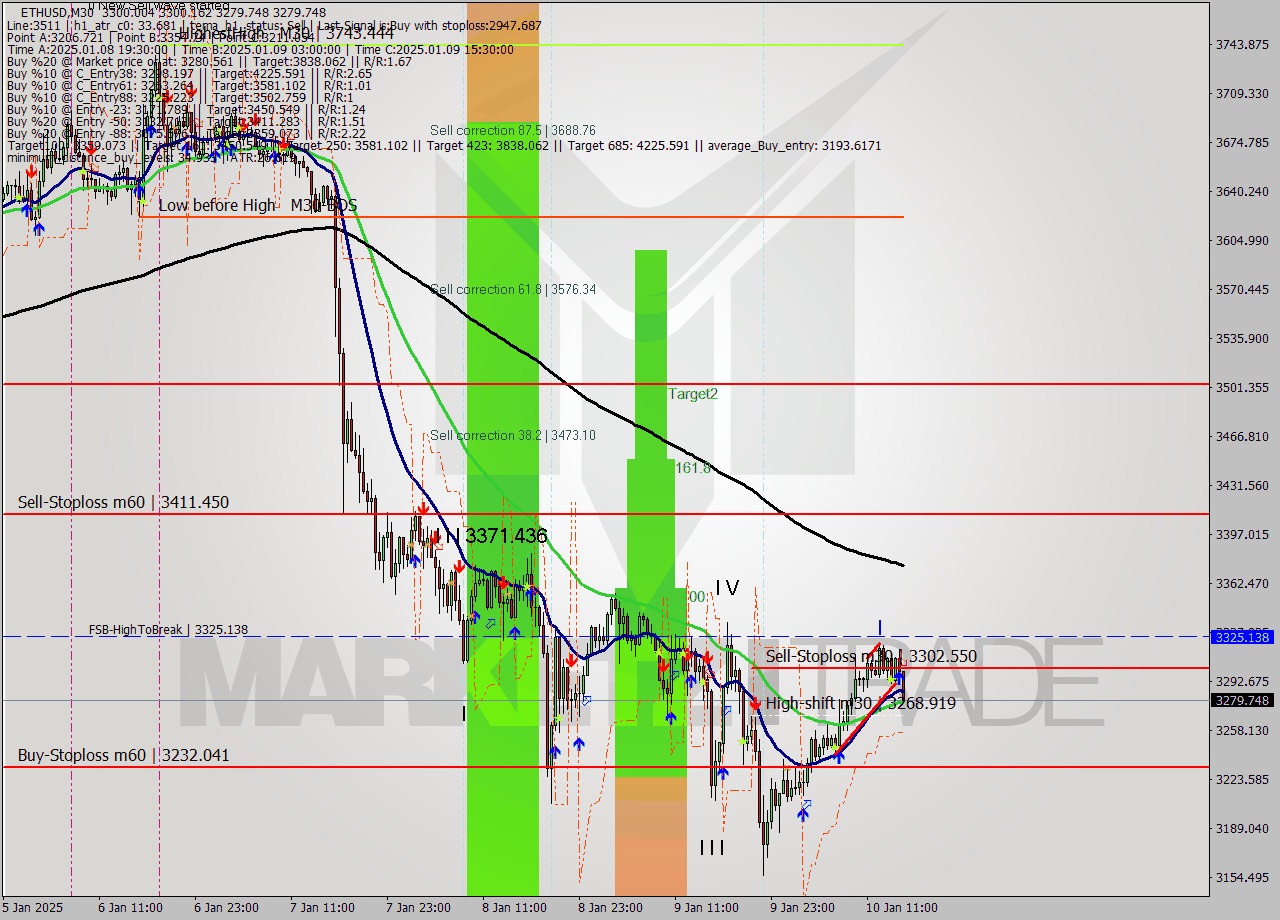
Task: Click the 'I I I' wave label
Action: [712, 848]
